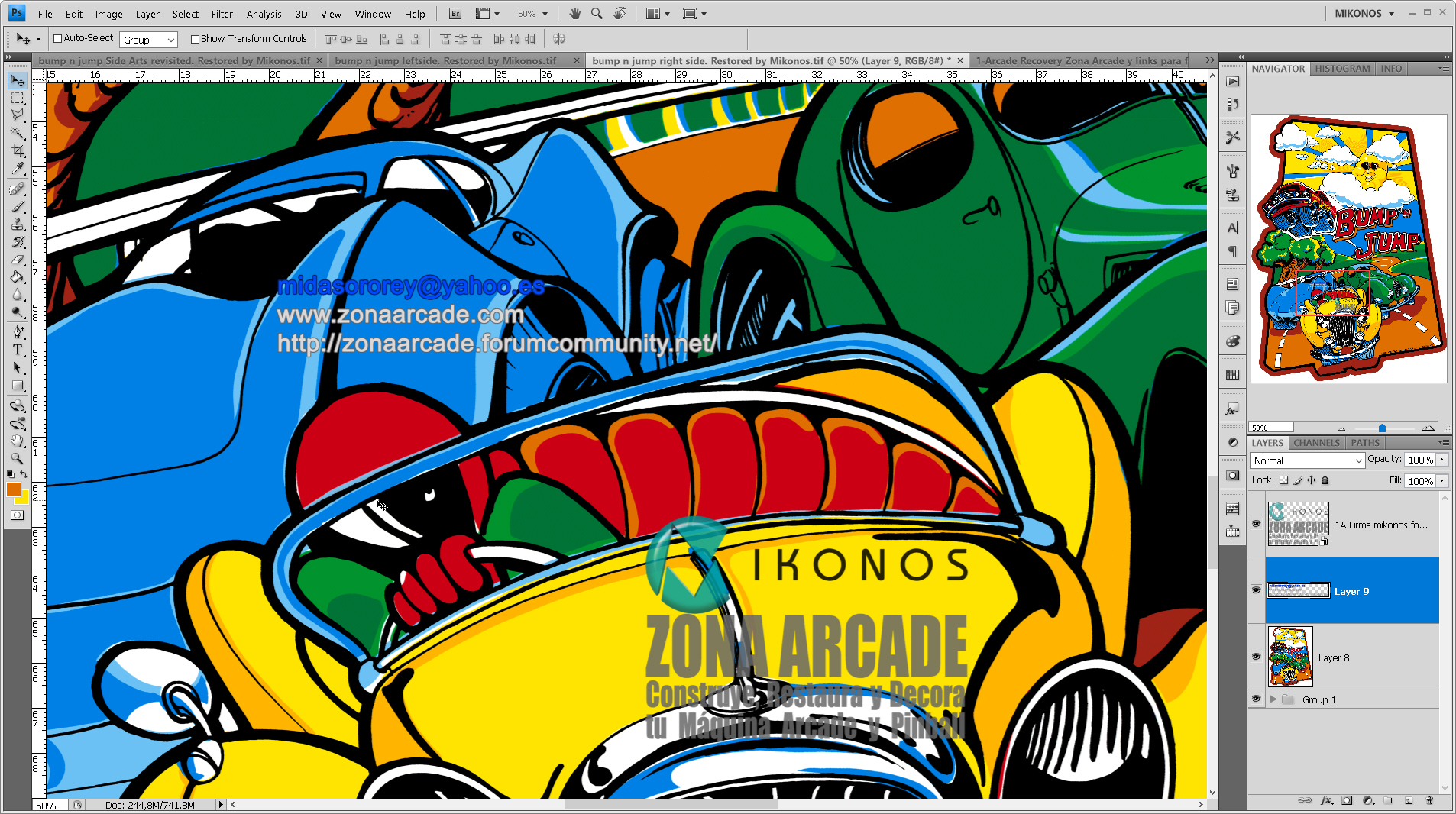Image resolution: width=1456 pixels, height=814 pixels.
Task: Open the Auto-Select Group dropdown
Action: (148, 40)
